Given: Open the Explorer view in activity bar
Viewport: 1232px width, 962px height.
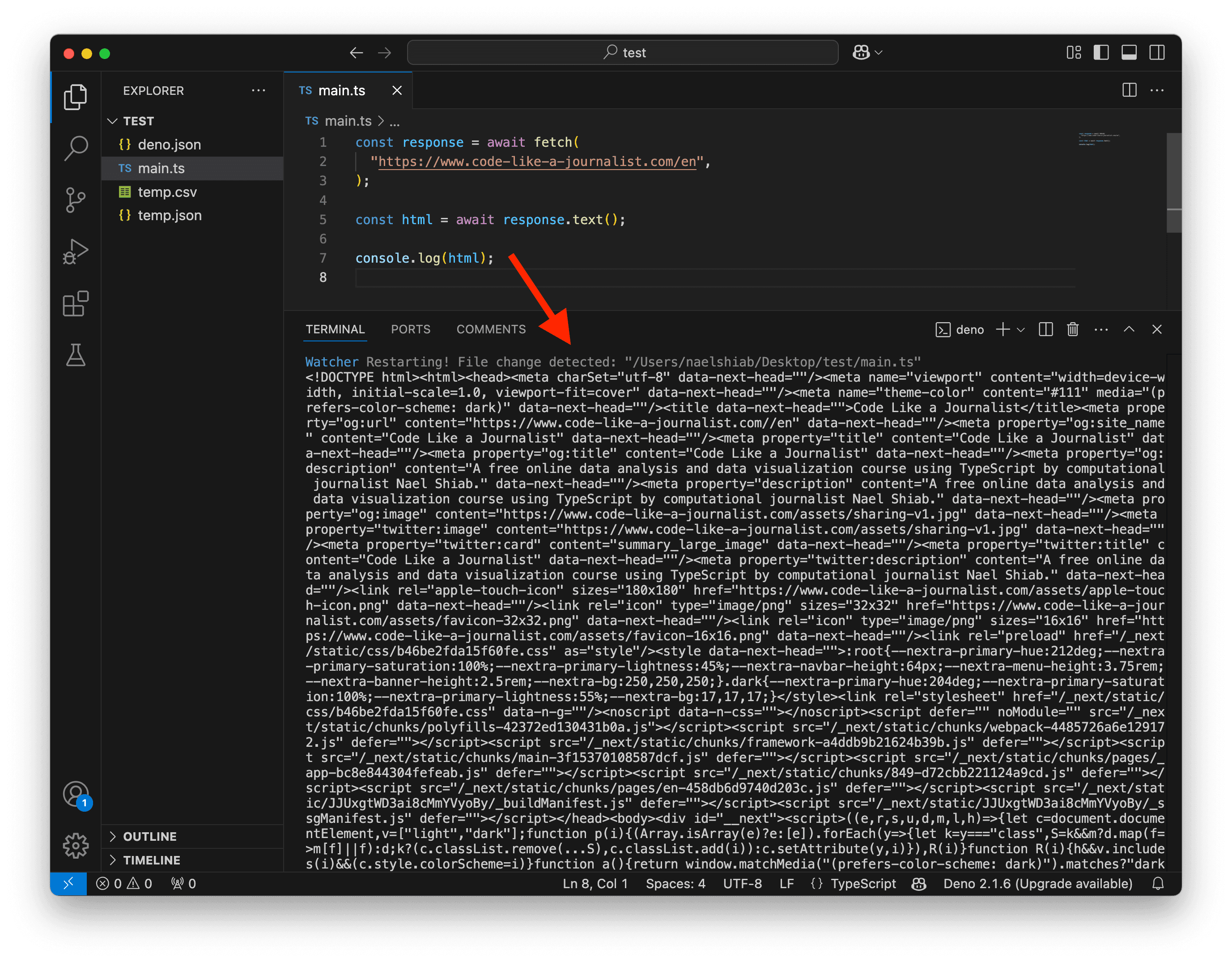Looking at the screenshot, I should (x=76, y=97).
